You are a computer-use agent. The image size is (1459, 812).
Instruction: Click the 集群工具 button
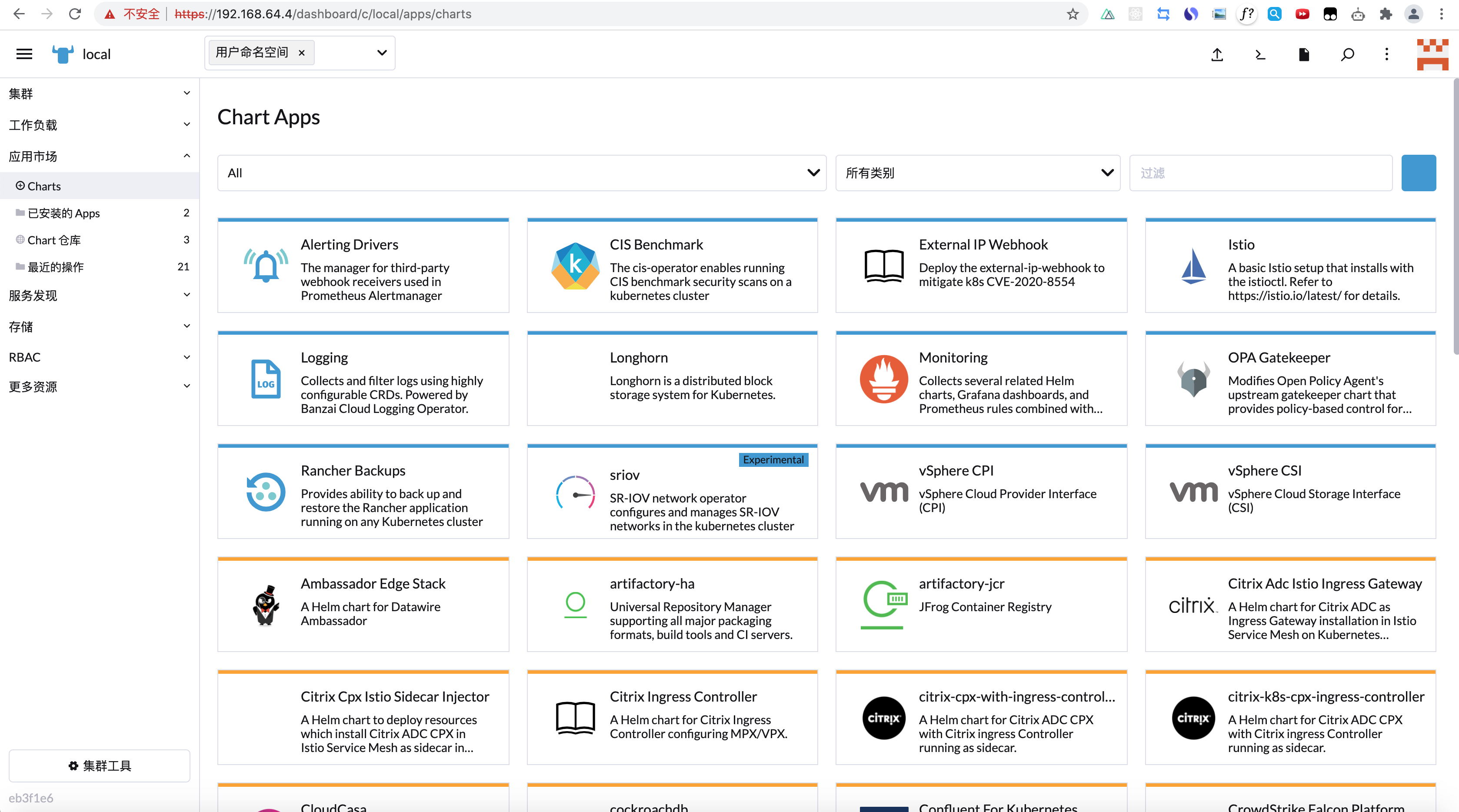point(99,765)
